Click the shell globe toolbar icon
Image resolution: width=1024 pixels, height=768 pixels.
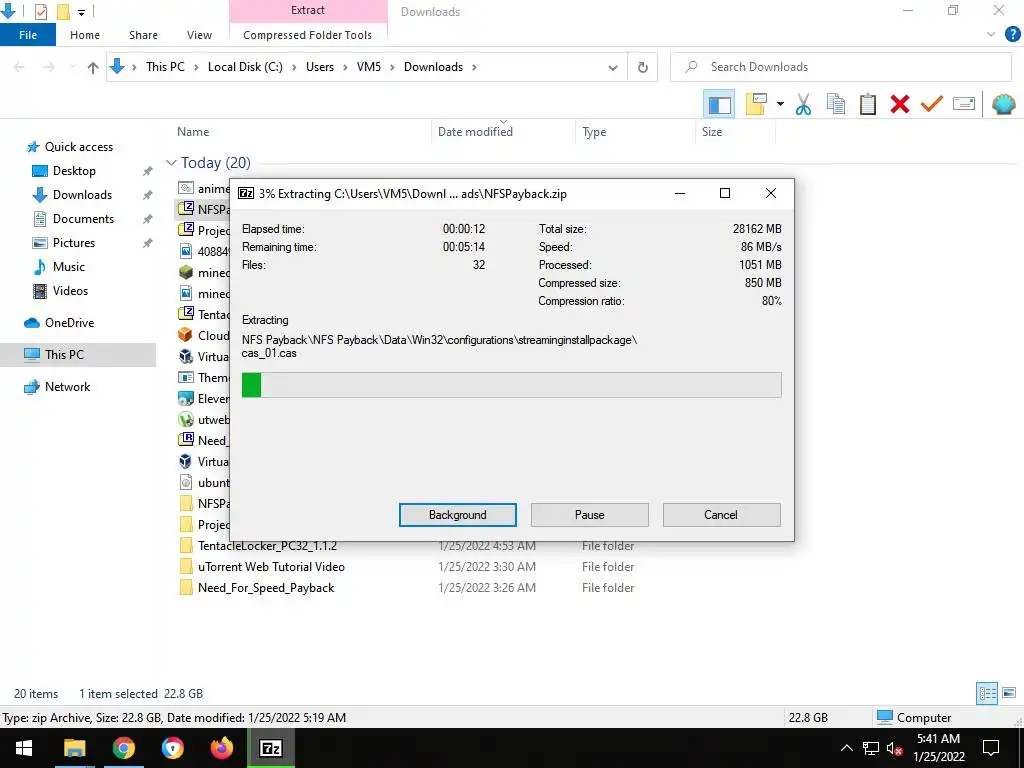tap(1003, 104)
